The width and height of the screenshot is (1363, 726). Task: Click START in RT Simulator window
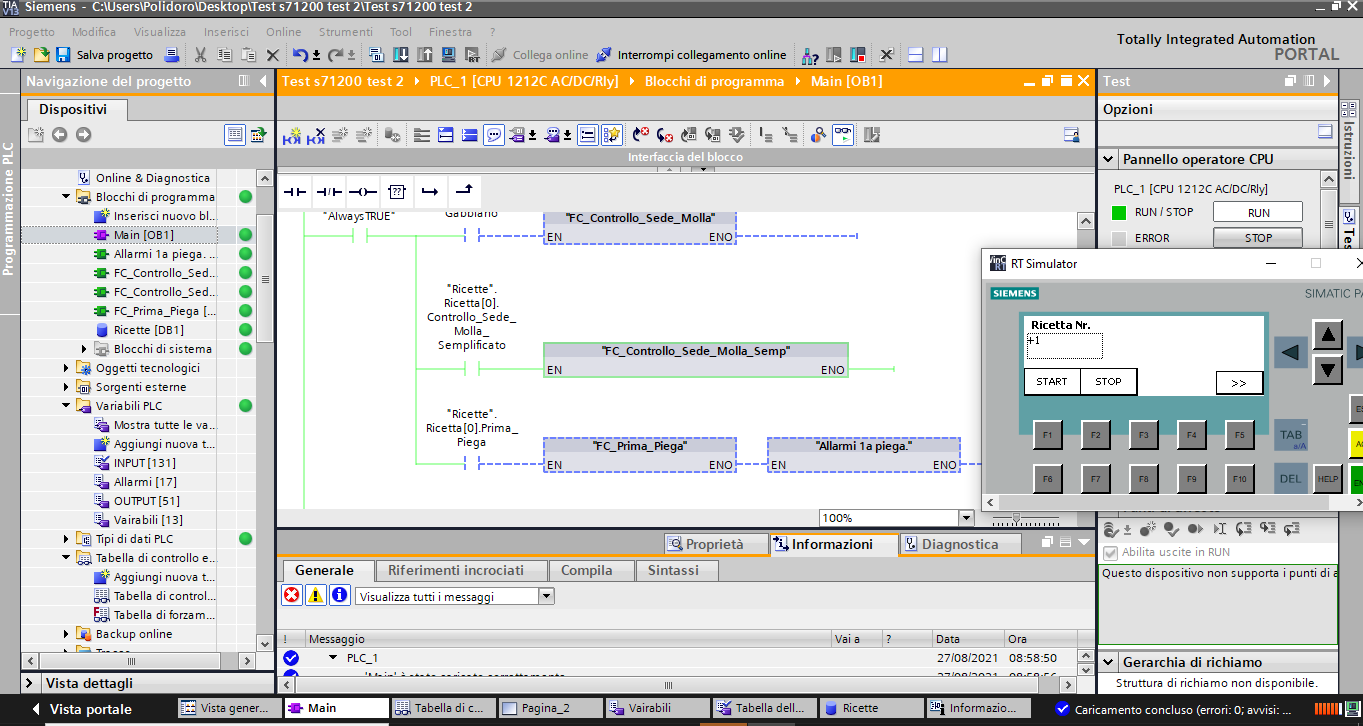[1052, 381]
